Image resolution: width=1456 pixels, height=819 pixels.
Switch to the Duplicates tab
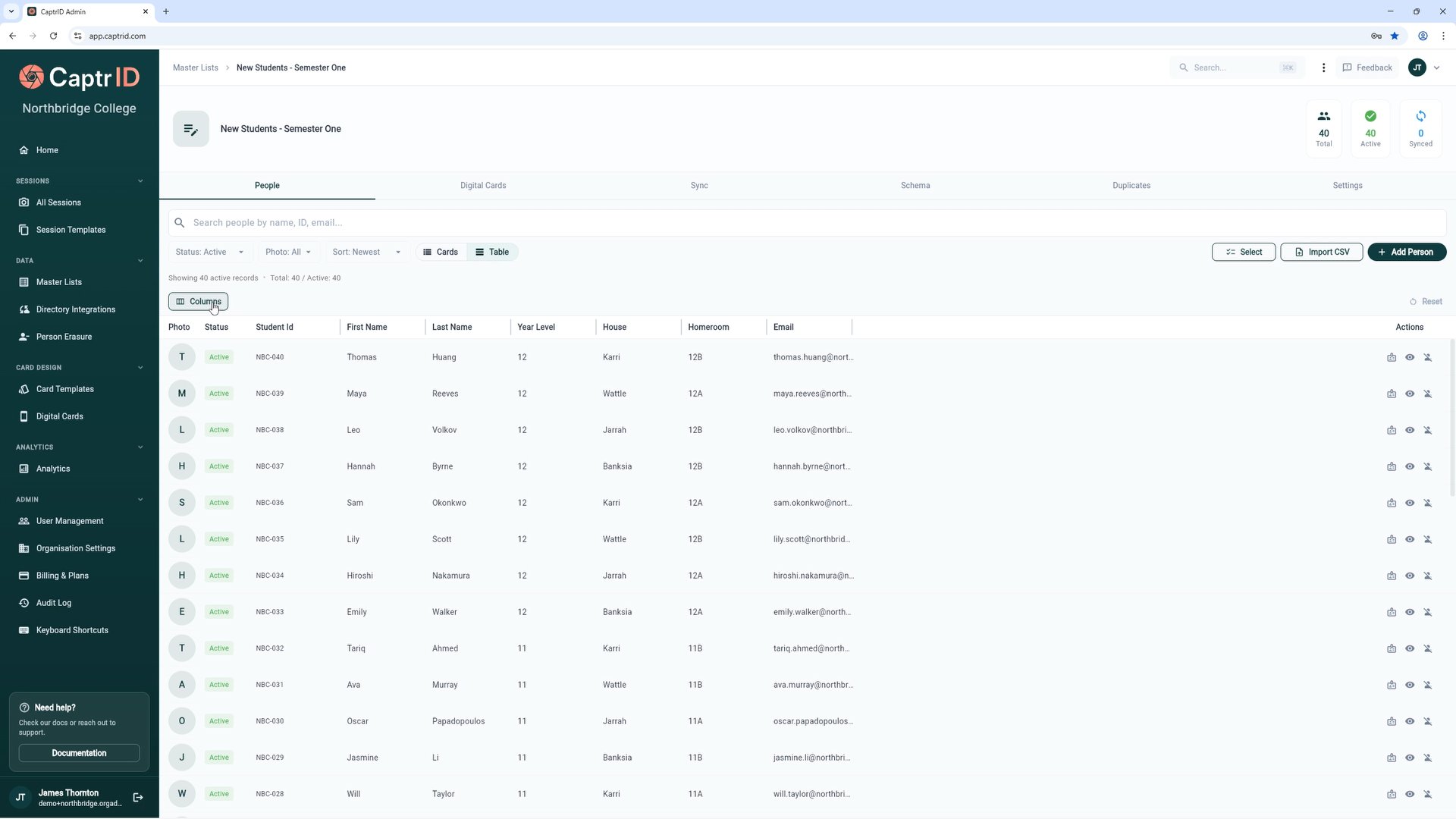(x=1131, y=186)
